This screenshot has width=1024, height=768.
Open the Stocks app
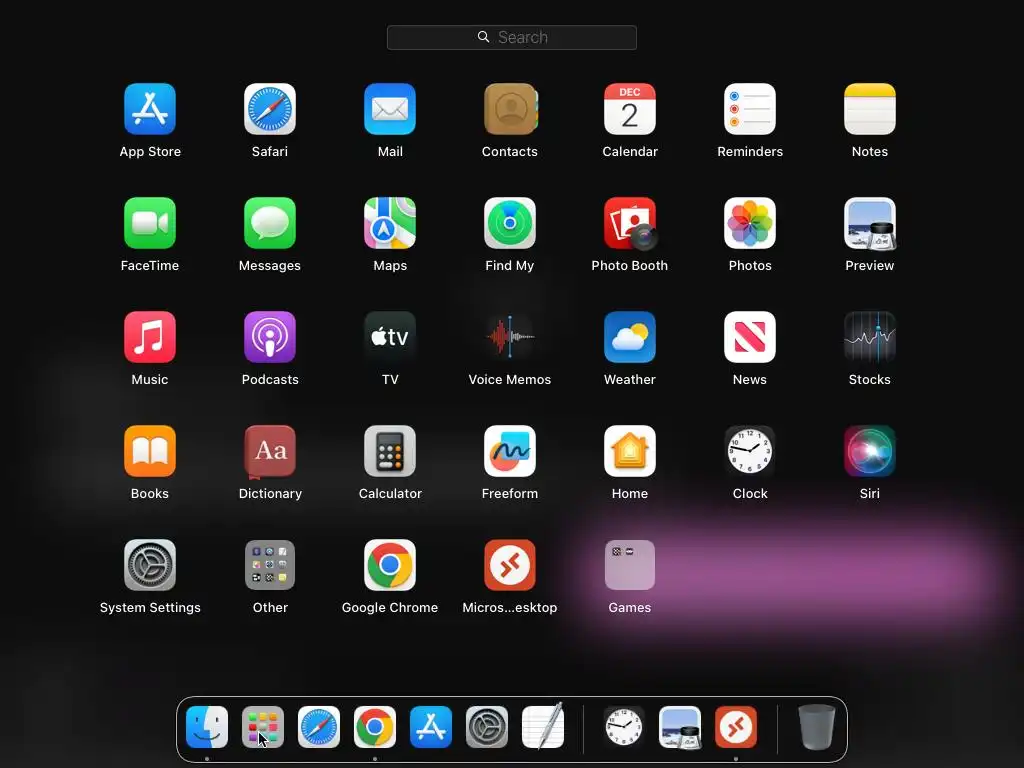point(870,337)
